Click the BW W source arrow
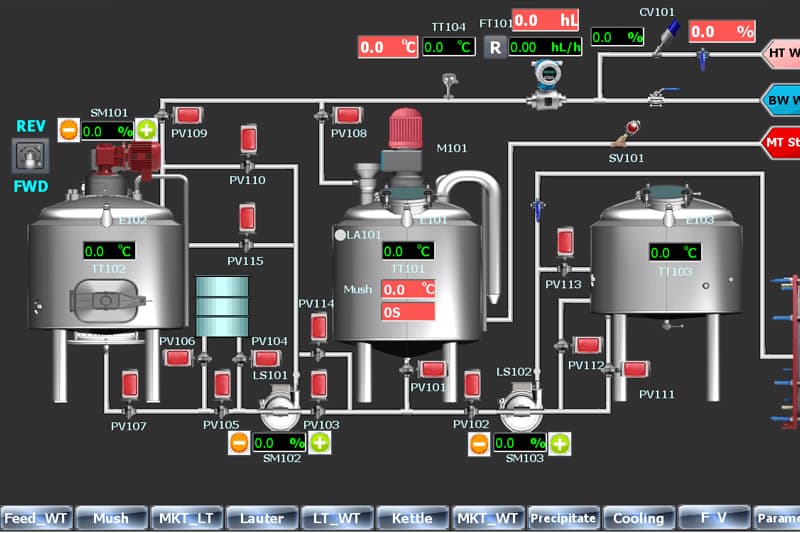This screenshot has height=533, width=800. 781,100
